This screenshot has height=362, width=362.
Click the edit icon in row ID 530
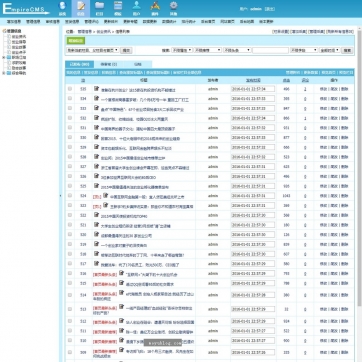[96, 137]
